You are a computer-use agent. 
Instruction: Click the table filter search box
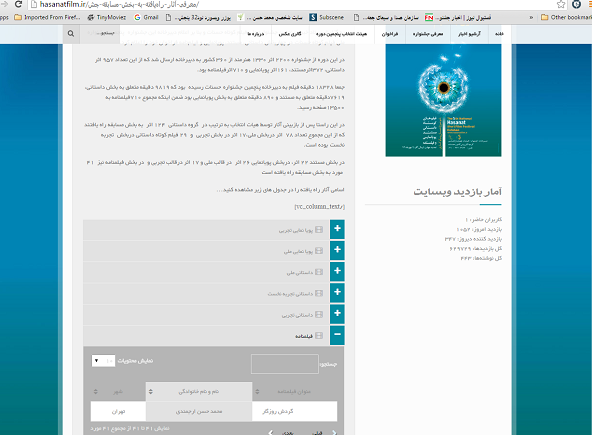pos(285,364)
